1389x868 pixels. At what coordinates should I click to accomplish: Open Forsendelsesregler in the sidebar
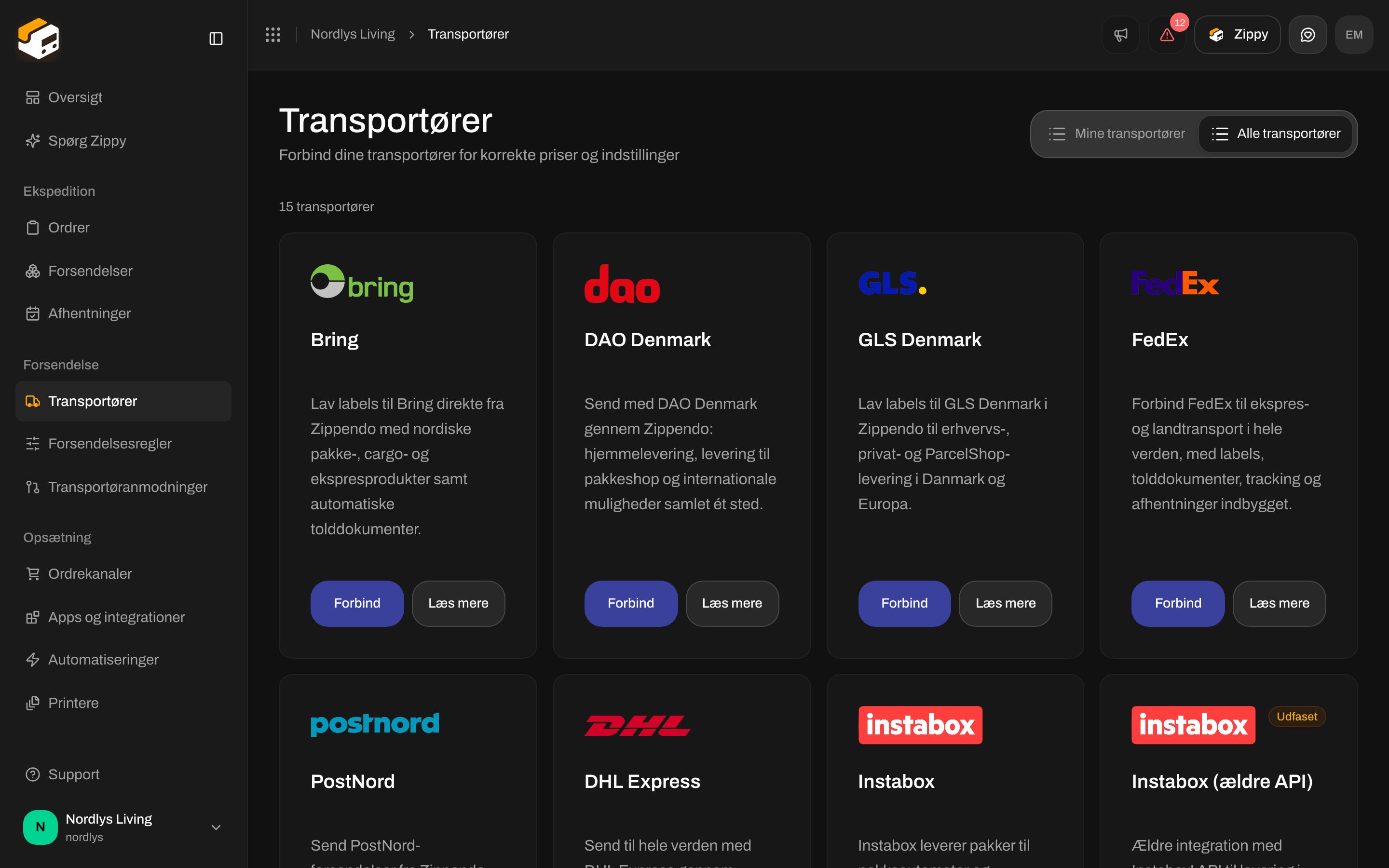tap(123, 444)
